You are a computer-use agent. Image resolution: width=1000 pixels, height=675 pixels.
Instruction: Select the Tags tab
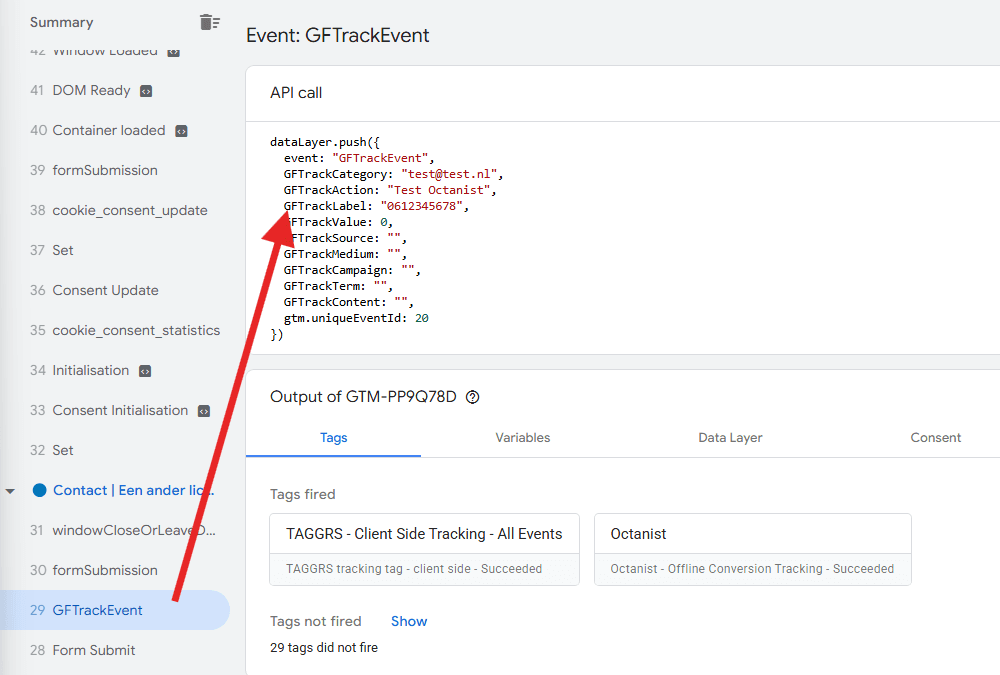click(334, 438)
